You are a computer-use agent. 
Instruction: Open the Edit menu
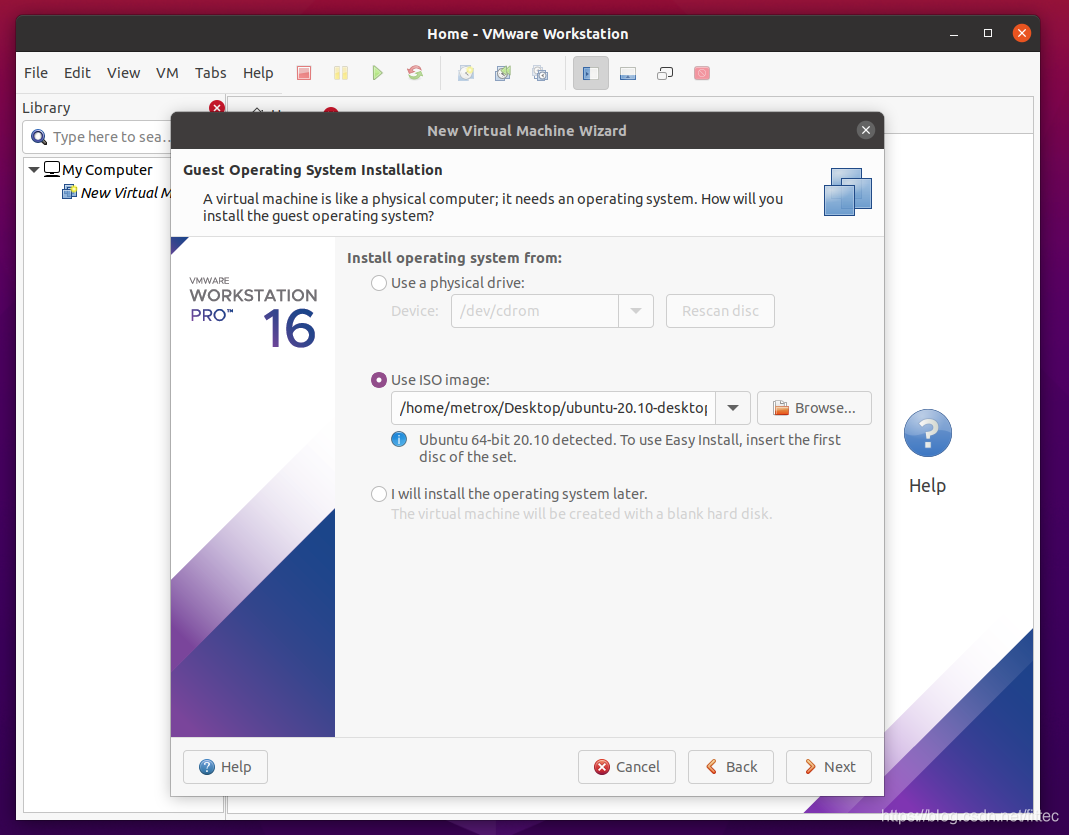tap(77, 73)
